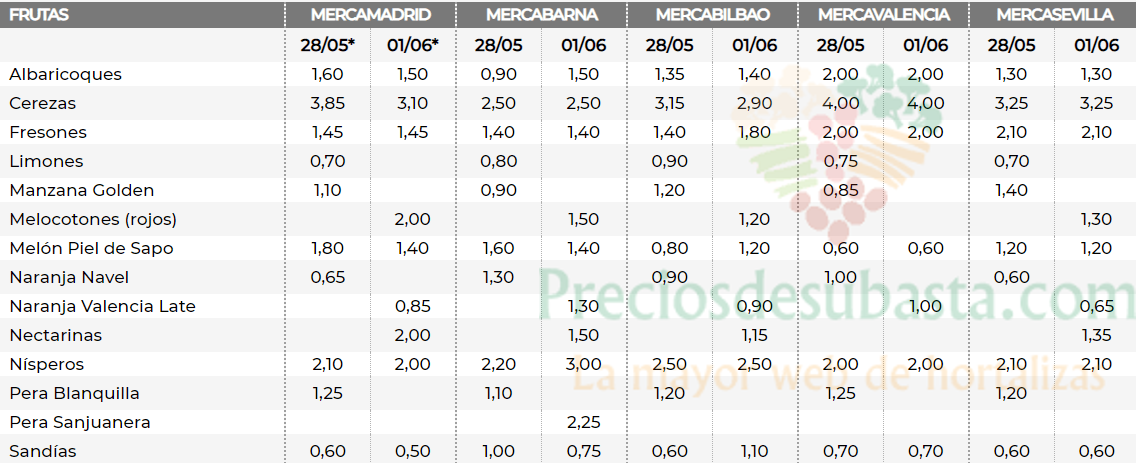
Task: Select Pera Sanjuanera price 2,25 cell
Action: [x=583, y=422]
